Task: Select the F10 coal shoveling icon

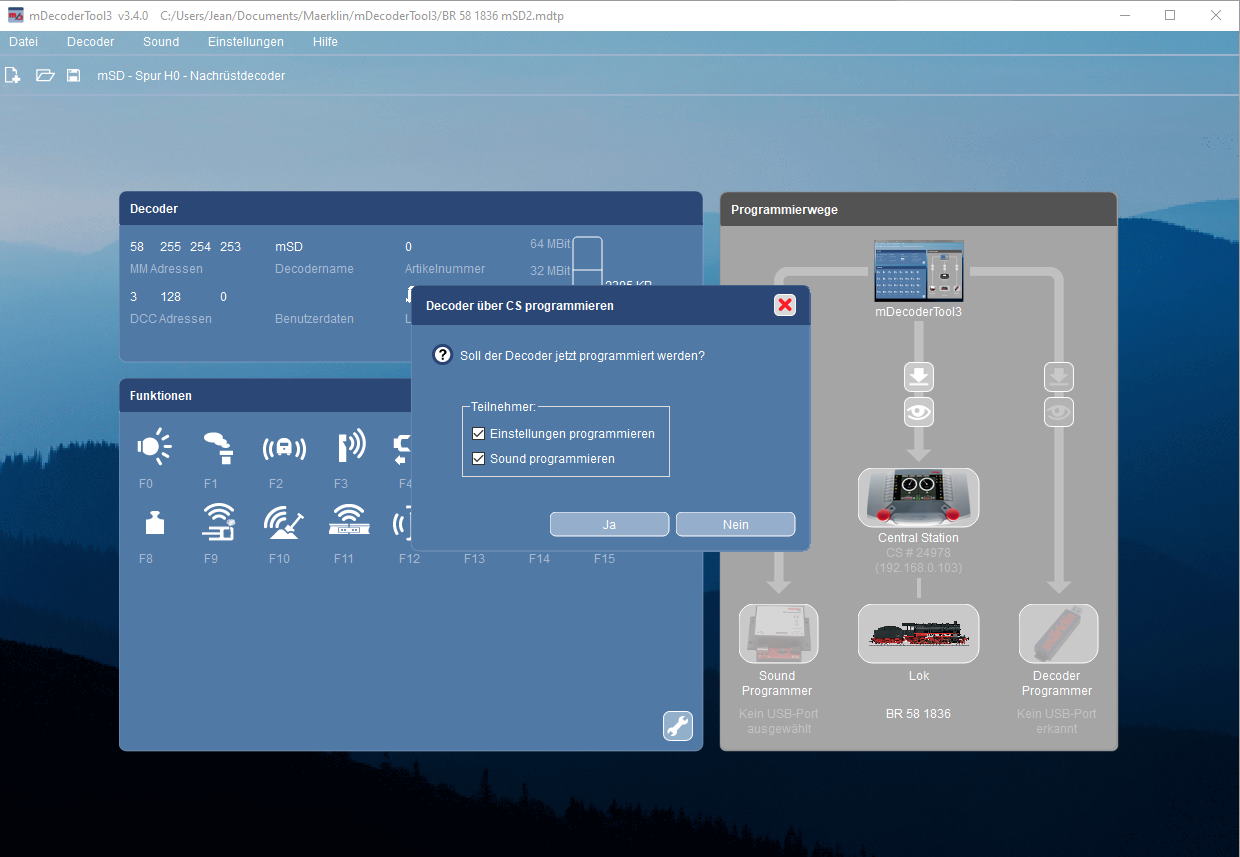Action: tap(284, 522)
